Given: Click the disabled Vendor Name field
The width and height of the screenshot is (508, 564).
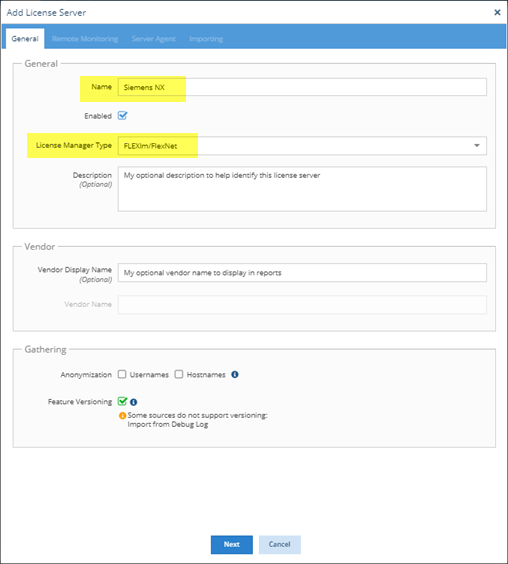Looking at the screenshot, I should (302, 305).
